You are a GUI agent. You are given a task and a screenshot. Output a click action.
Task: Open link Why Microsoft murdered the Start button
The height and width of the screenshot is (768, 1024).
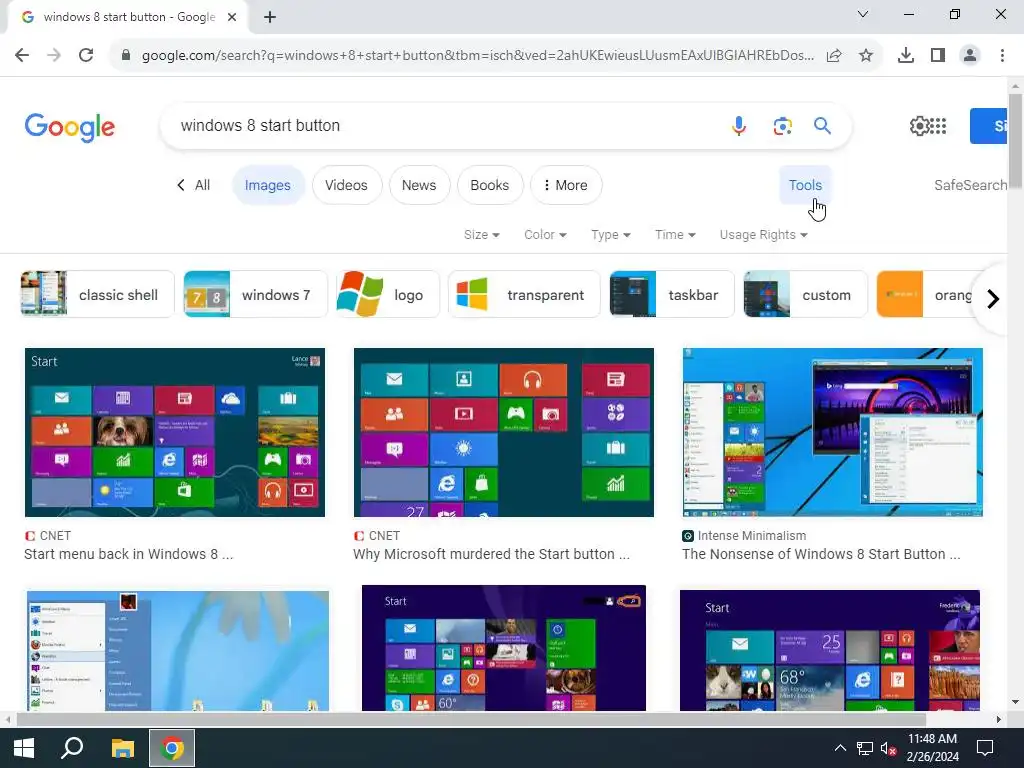point(492,554)
